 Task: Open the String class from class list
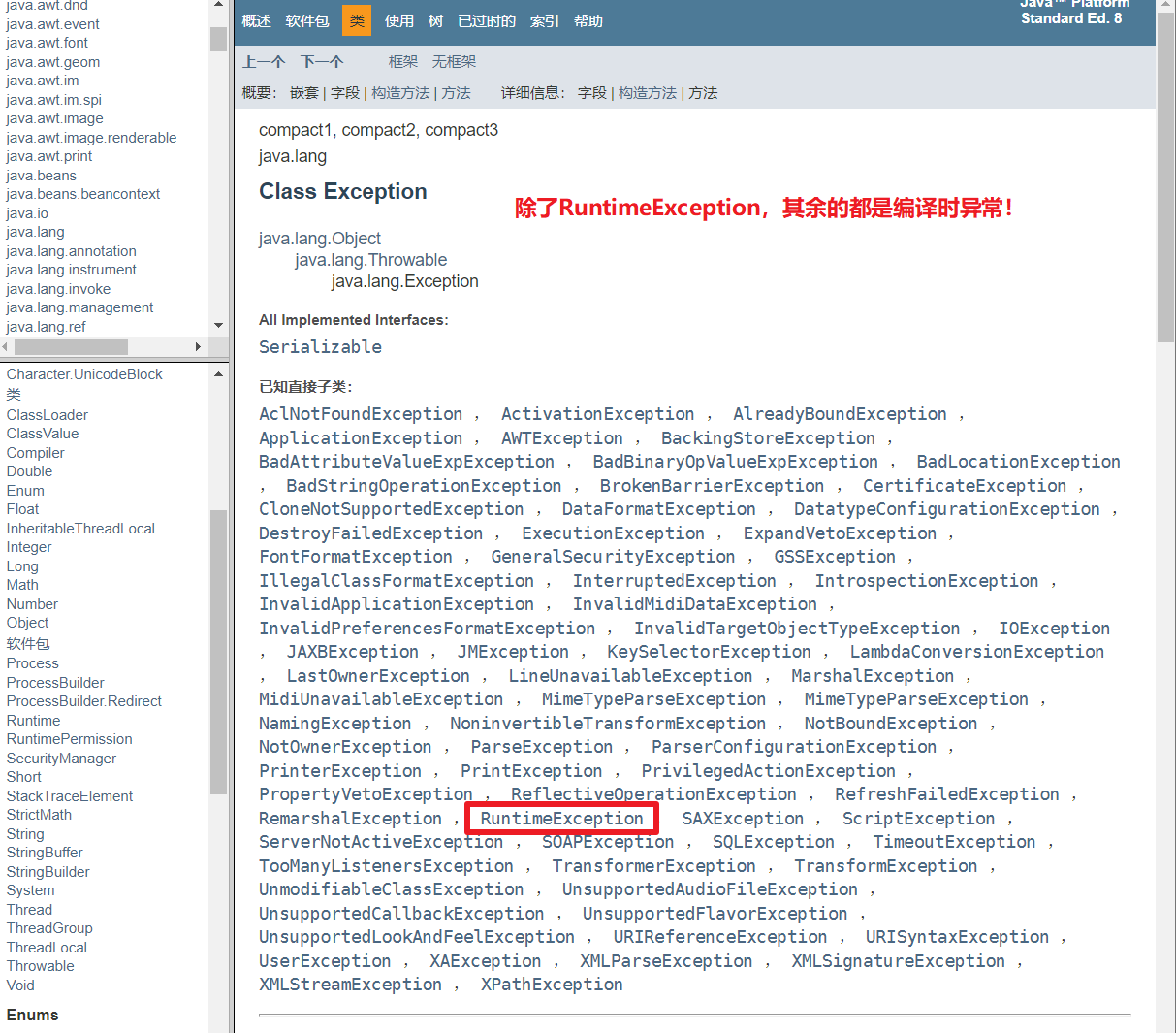(x=24, y=833)
